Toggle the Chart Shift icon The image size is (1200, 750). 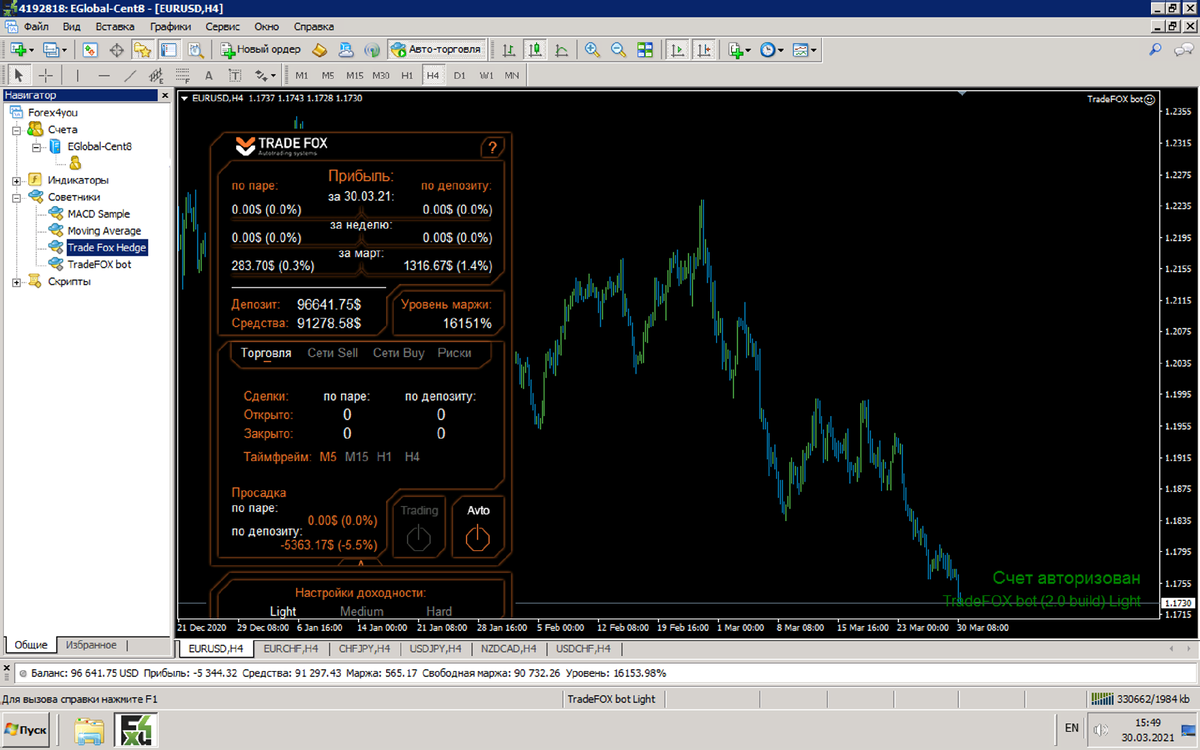(x=704, y=49)
